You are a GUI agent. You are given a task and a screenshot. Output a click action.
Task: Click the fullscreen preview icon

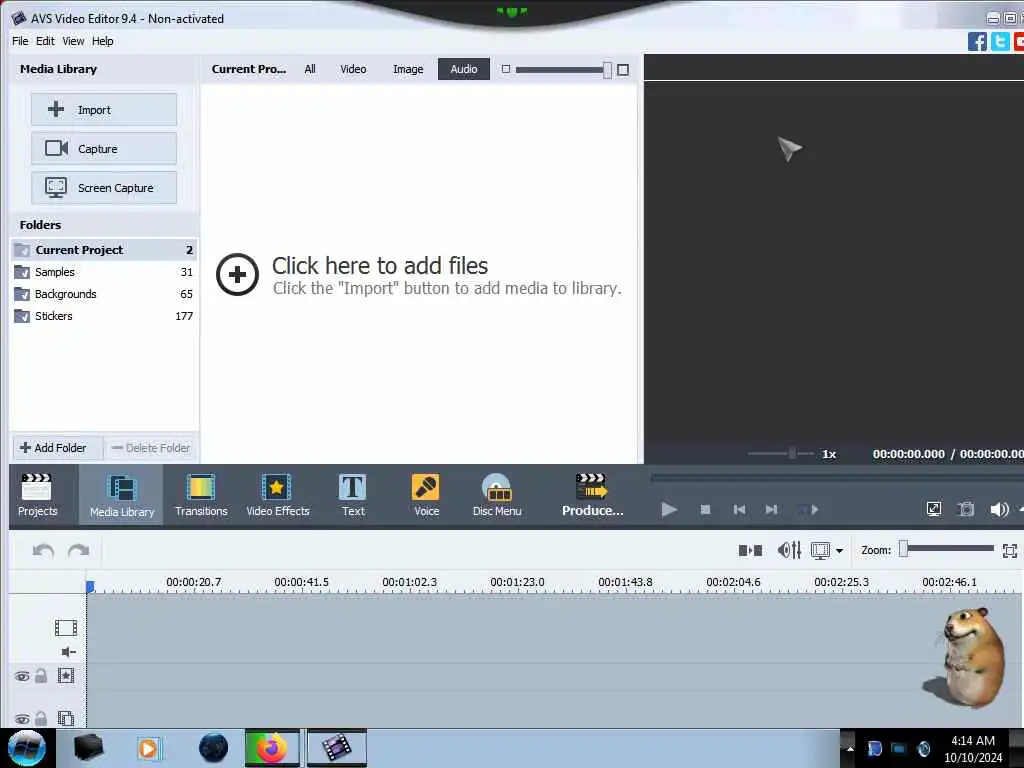pos(934,509)
